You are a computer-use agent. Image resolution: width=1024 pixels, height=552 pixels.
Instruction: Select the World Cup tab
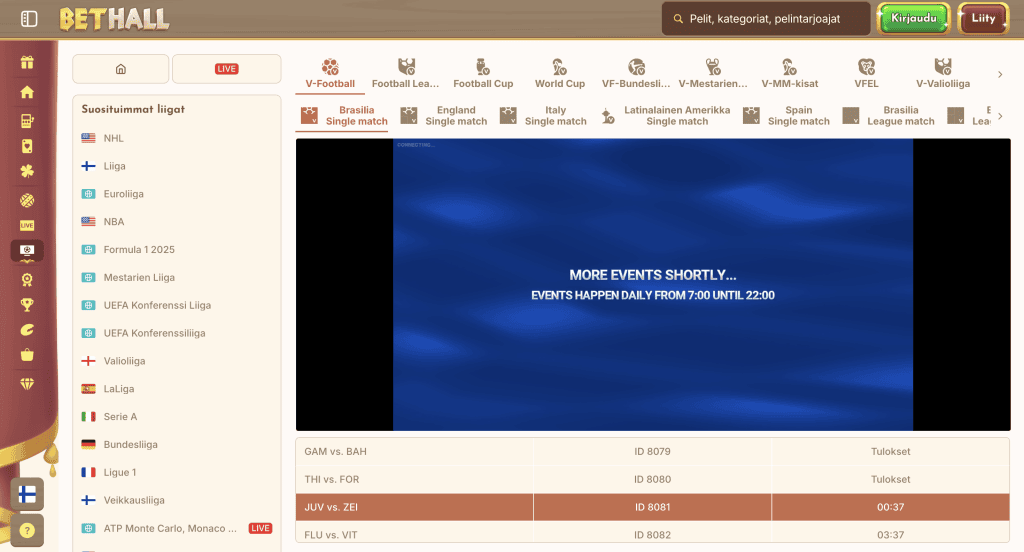pyautogui.click(x=560, y=74)
